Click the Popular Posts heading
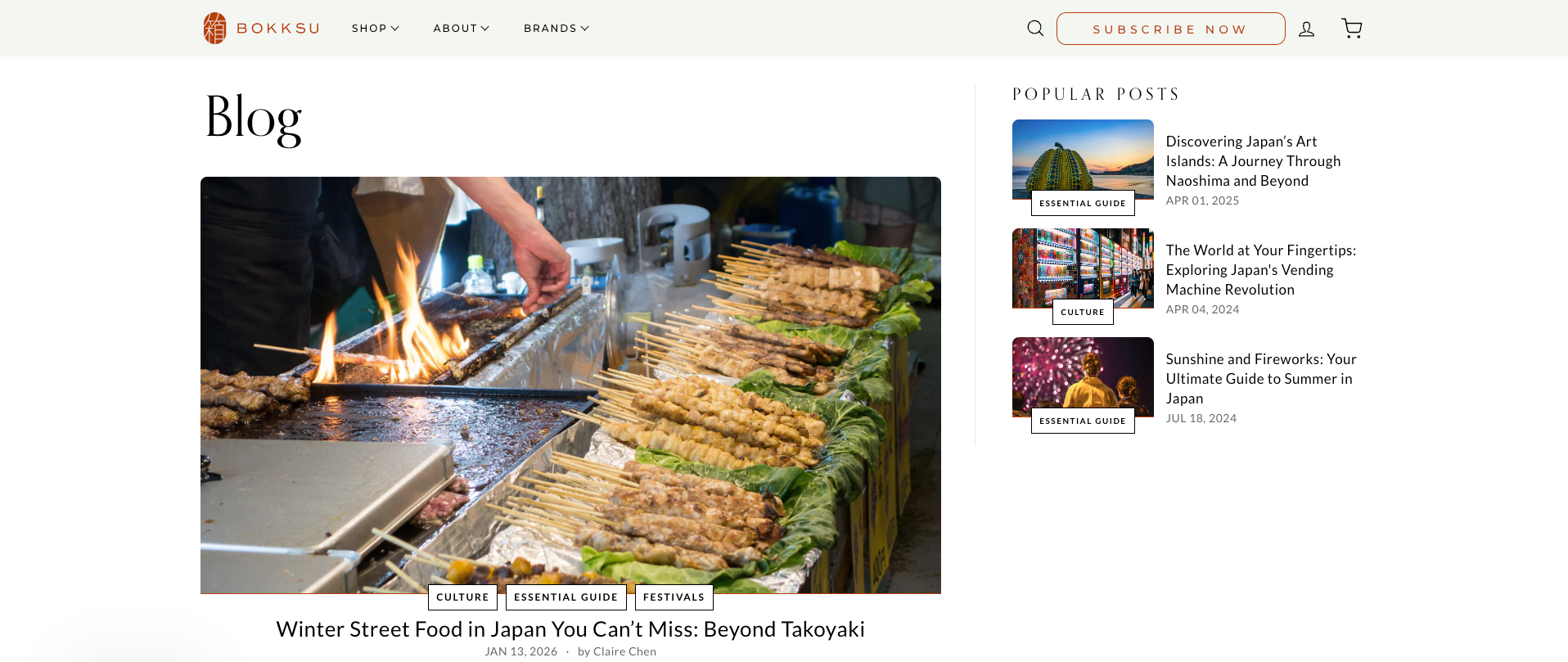1568x662 pixels. coord(1096,94)
